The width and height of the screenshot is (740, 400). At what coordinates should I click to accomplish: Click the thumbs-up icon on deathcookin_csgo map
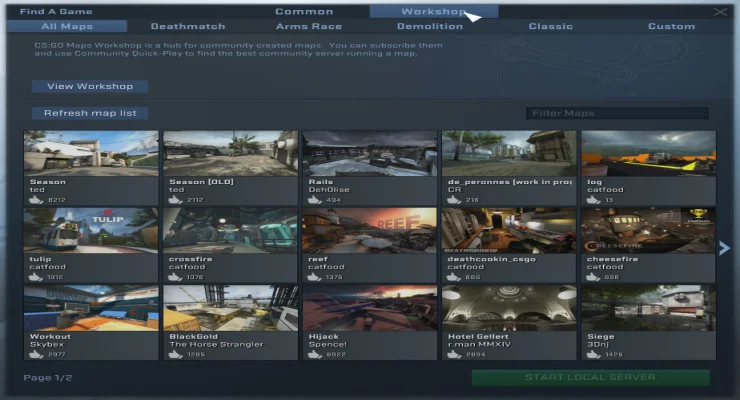(x=454, y=277)
